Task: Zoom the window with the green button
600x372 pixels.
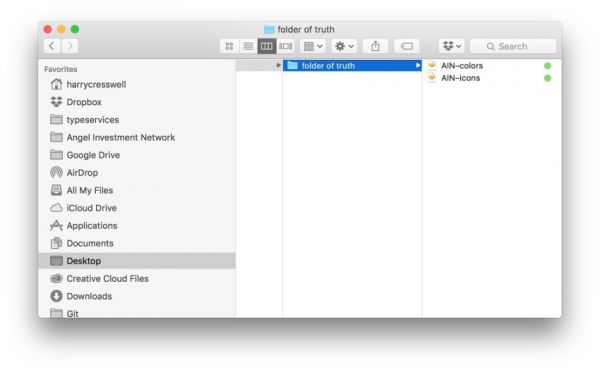Action: tap(75, 29)
